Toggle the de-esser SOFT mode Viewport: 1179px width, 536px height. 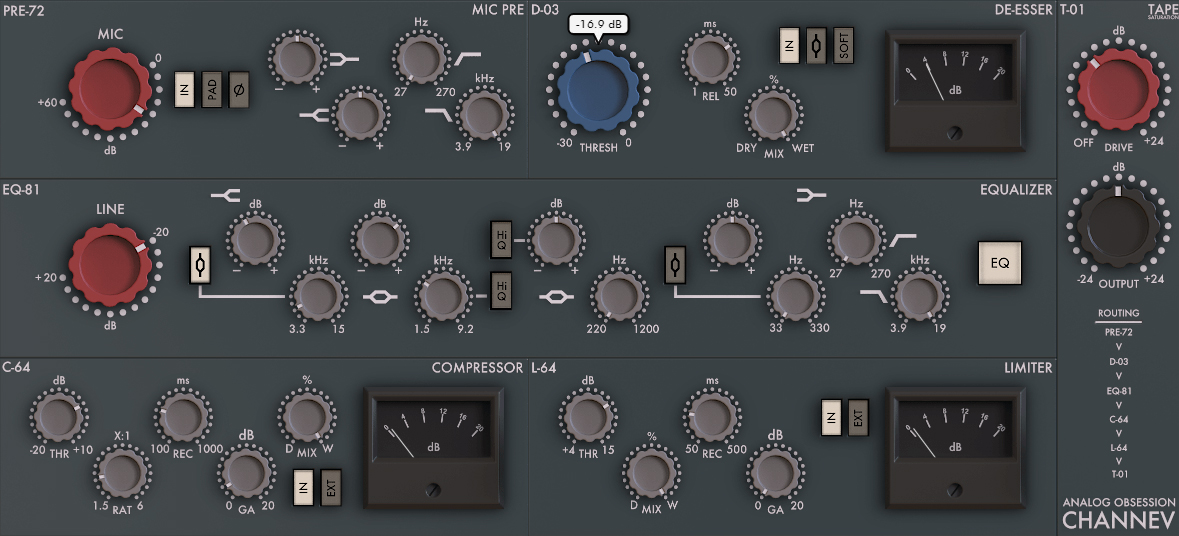(x=845, y=46)
